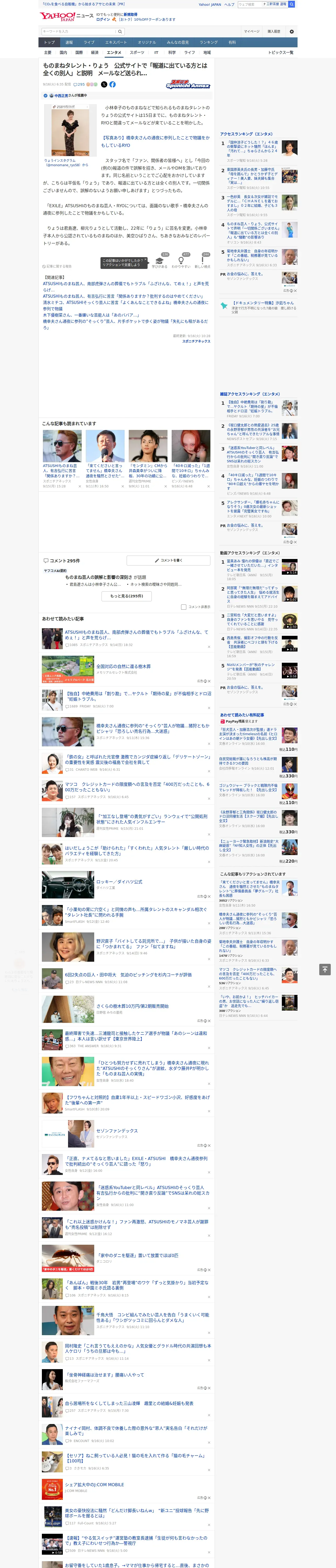Screen dimensions: 336x1568
Task: Open the 地域 category
Action: click(207, 52)
